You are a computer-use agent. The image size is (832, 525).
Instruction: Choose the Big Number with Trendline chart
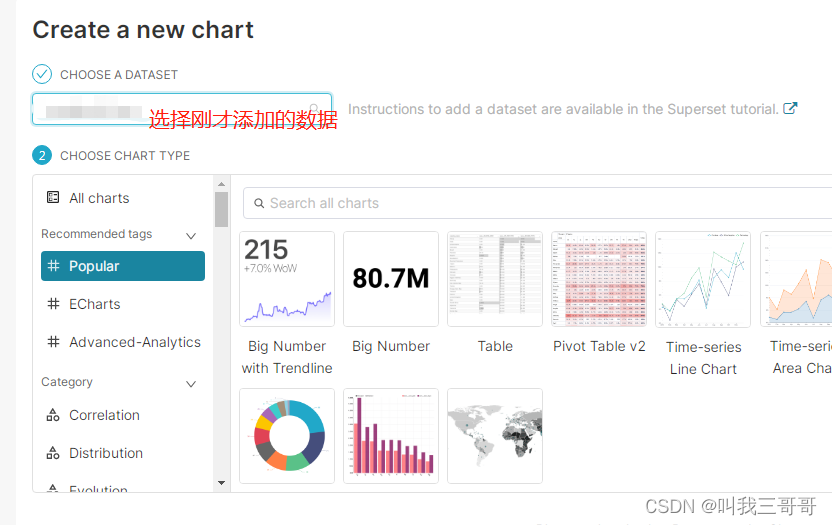click(x=287, y=279)
